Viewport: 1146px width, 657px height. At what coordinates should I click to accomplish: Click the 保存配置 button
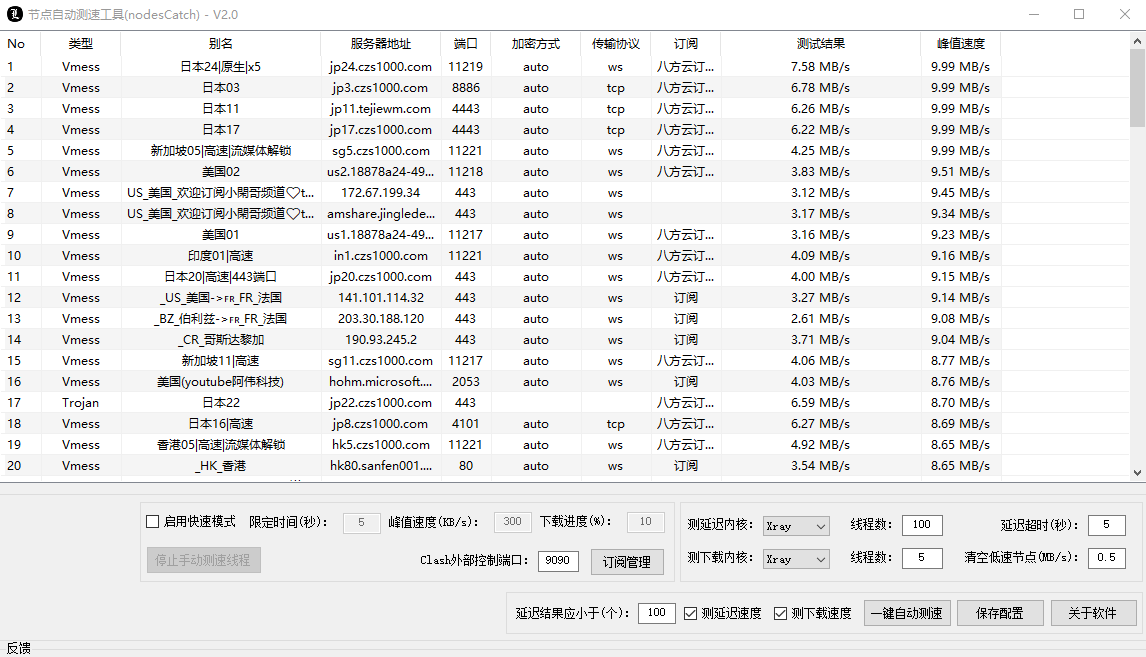(999, 613)
